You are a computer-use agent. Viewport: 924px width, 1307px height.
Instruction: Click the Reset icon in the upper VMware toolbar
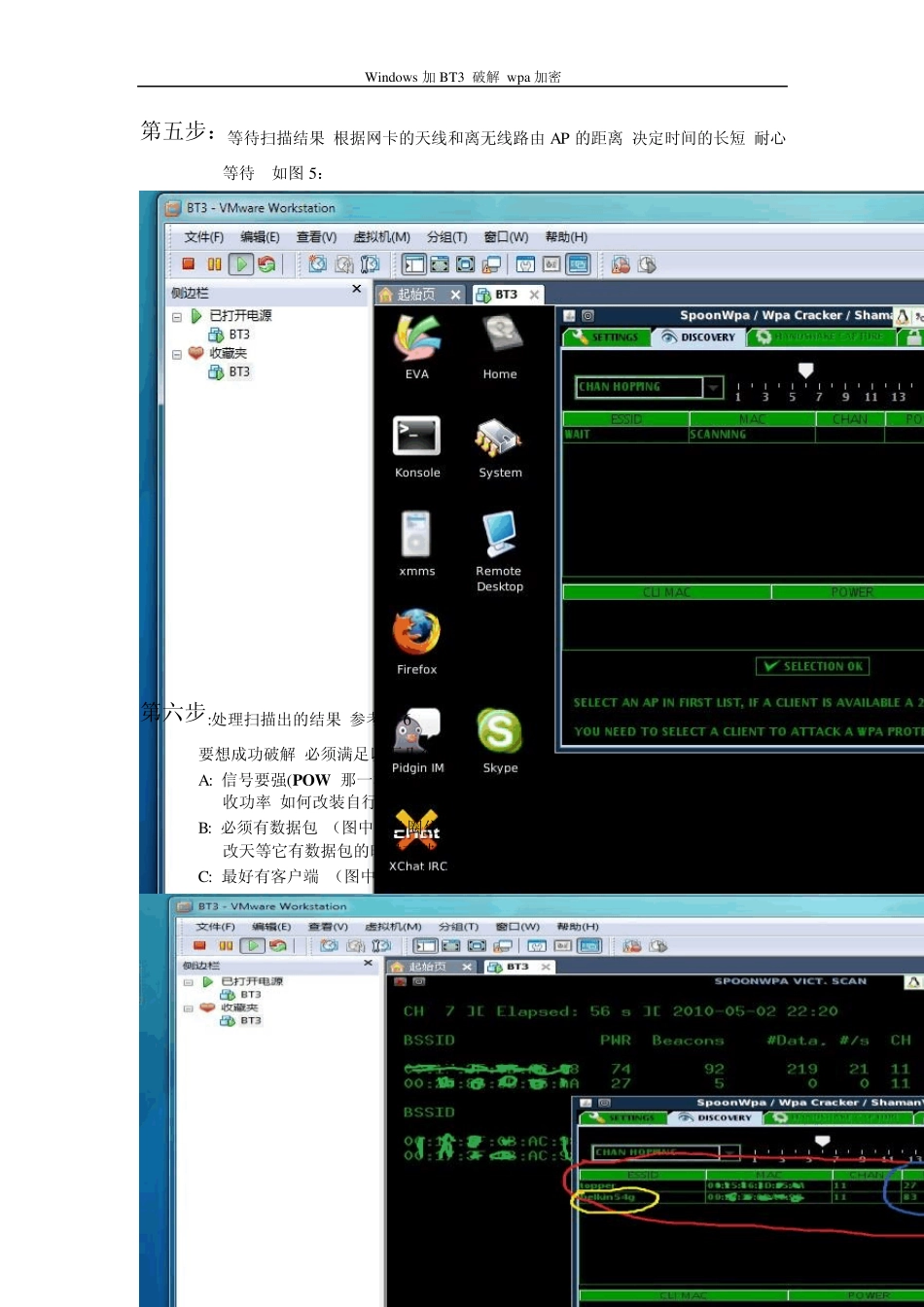tap(267, 264)
